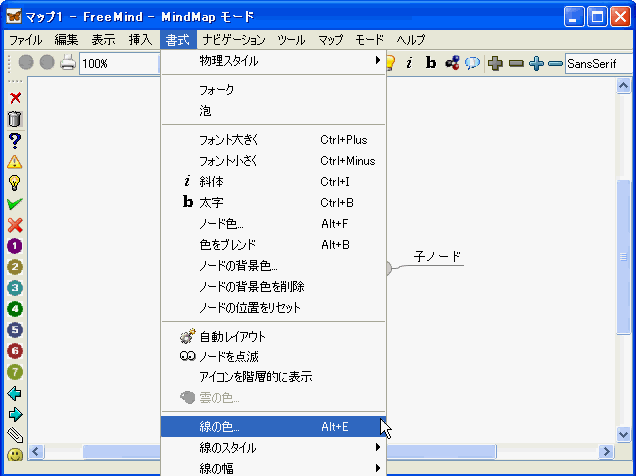The width and height of the screenshot is (636, 476).
Task: Add priority 2 number icon
Action: coord(15,267)
